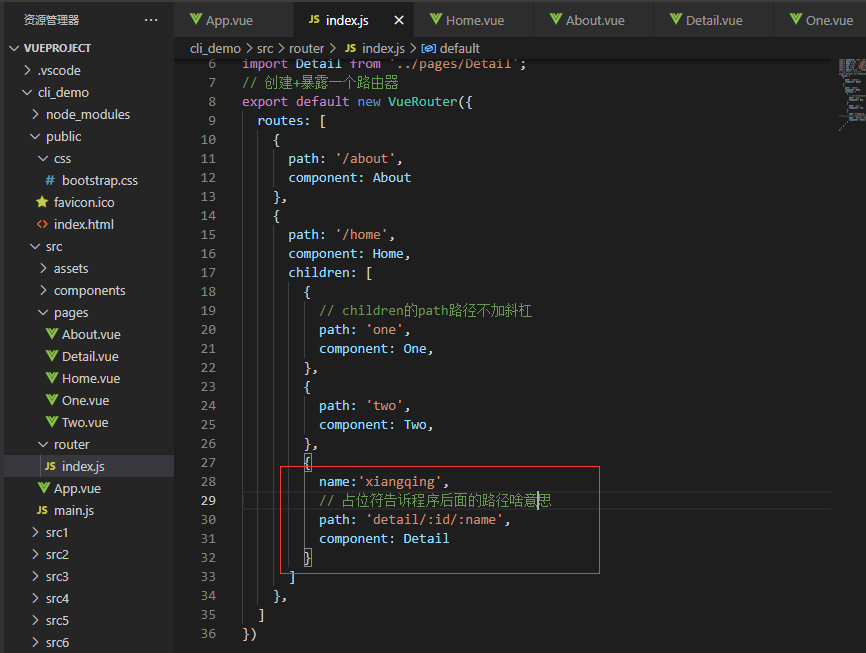Viewport: 866px width, 653px height.
Task: Click App.vue Vue icon in explorer
Action: coord(44,488)
